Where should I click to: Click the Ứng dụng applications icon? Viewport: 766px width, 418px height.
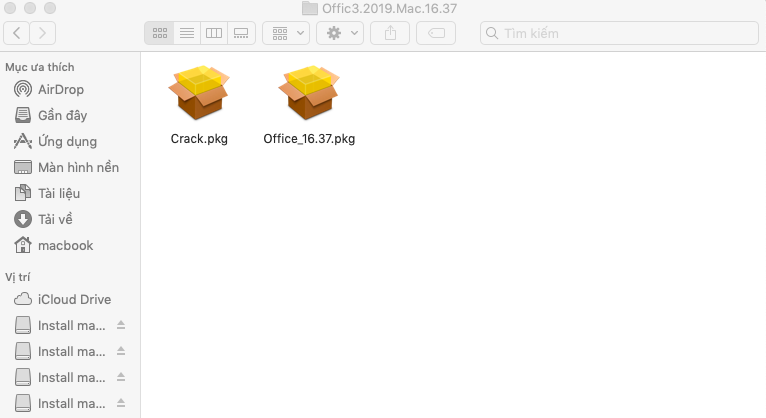[x=22, y=142]
